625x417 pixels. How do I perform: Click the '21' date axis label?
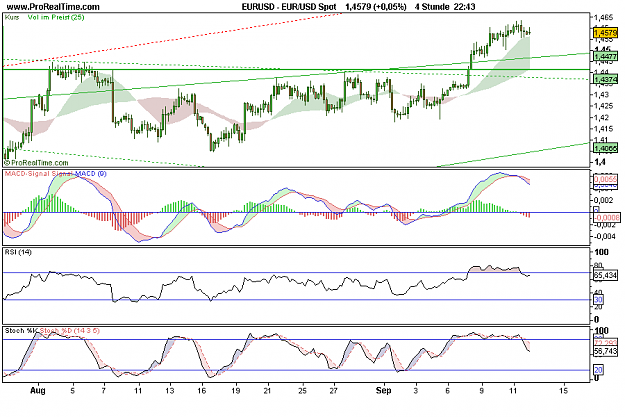click(x=267, y=390)
